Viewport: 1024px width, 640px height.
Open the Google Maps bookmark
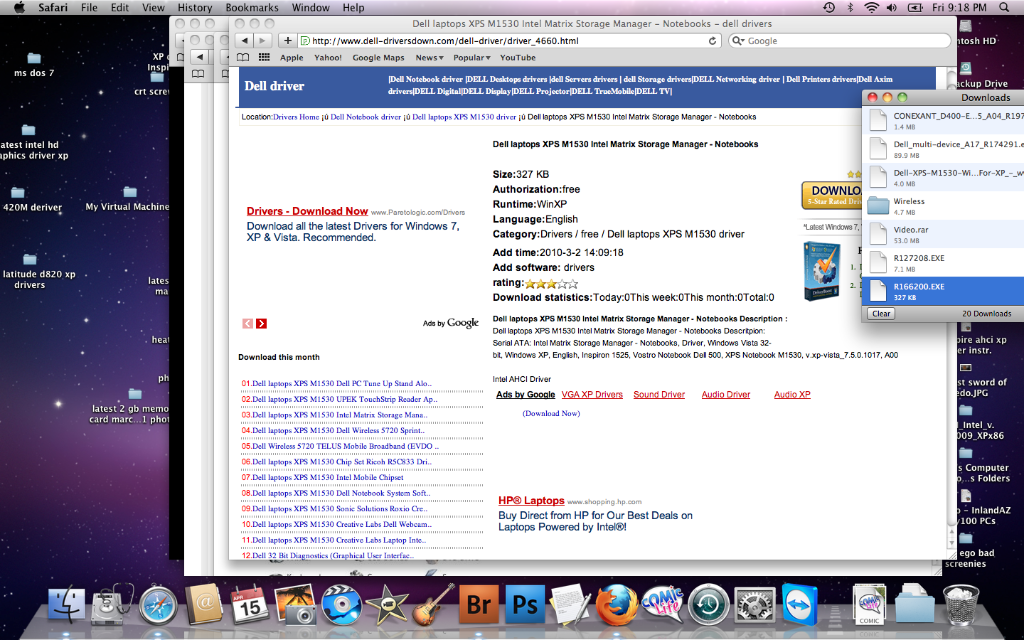(x=378, y=57)
